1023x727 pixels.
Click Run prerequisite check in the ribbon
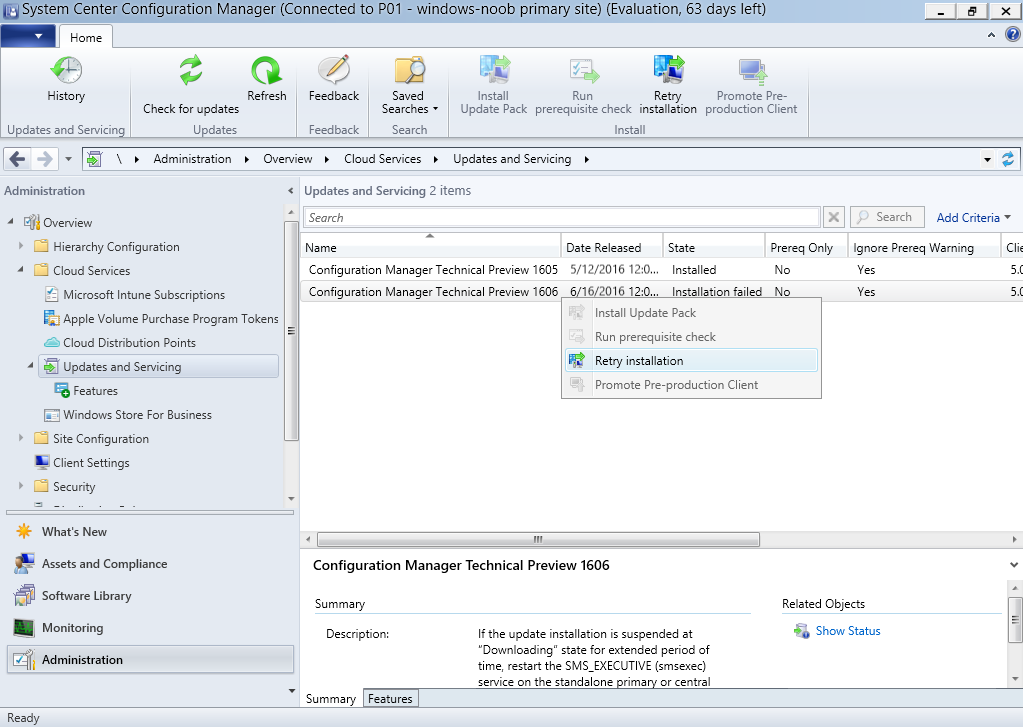tap(583, 85)
